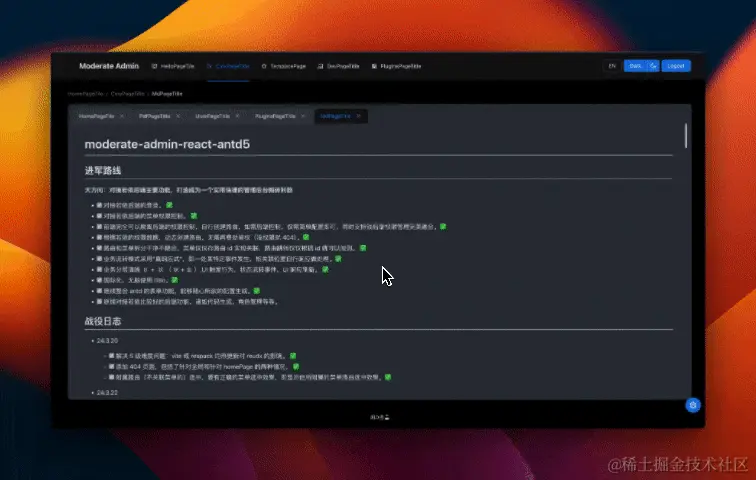Toggle the checkbox on the 国际化 line
This screenshot has width=756, height=480.
click(x=99, y=280)
